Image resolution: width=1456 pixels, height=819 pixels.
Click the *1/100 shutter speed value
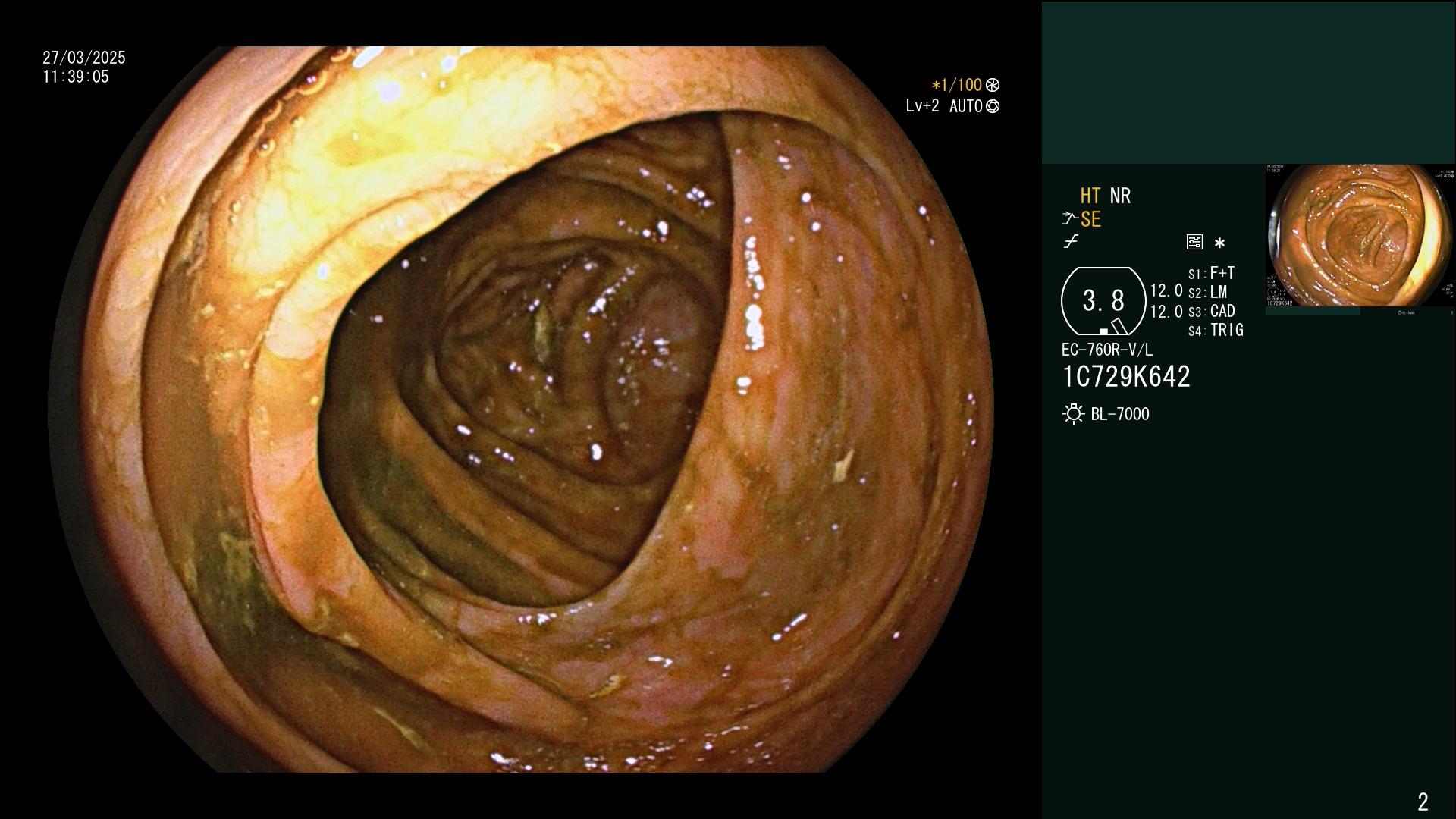[x=956, y=85]
